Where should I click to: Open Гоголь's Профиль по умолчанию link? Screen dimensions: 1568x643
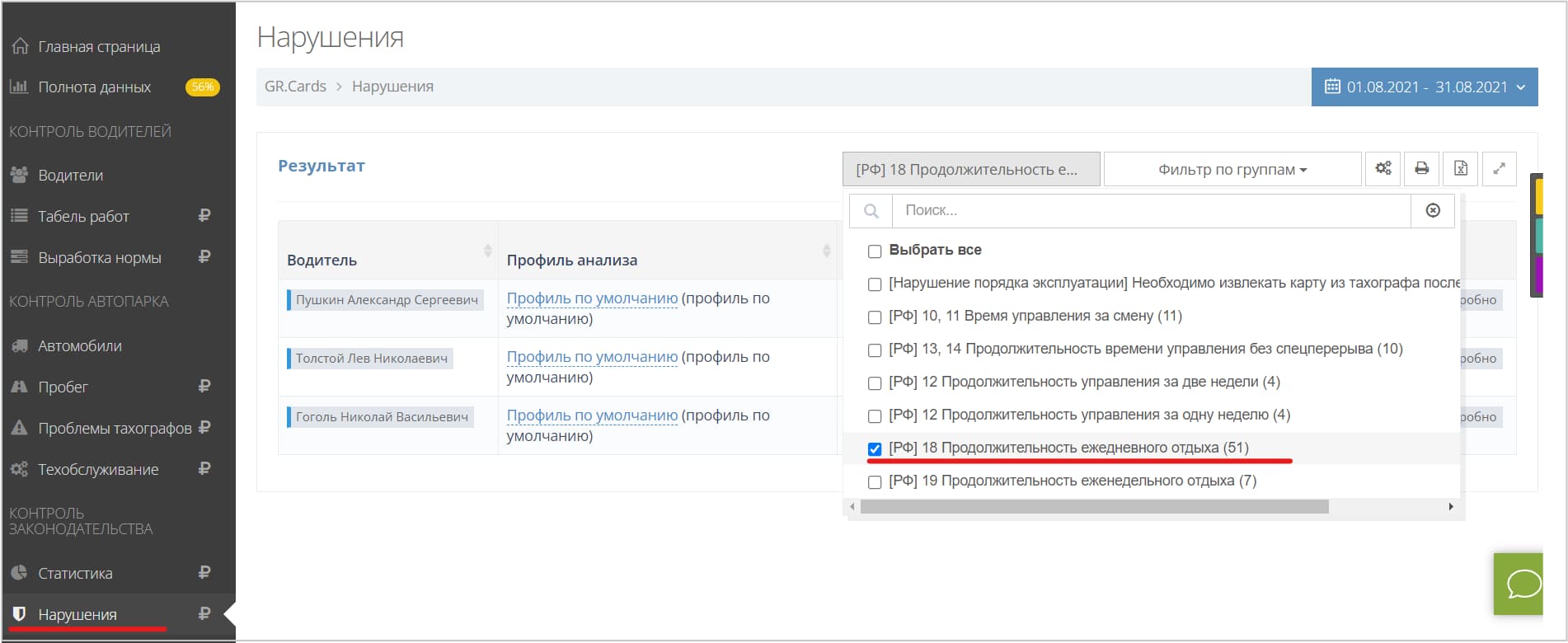(592, 415)
